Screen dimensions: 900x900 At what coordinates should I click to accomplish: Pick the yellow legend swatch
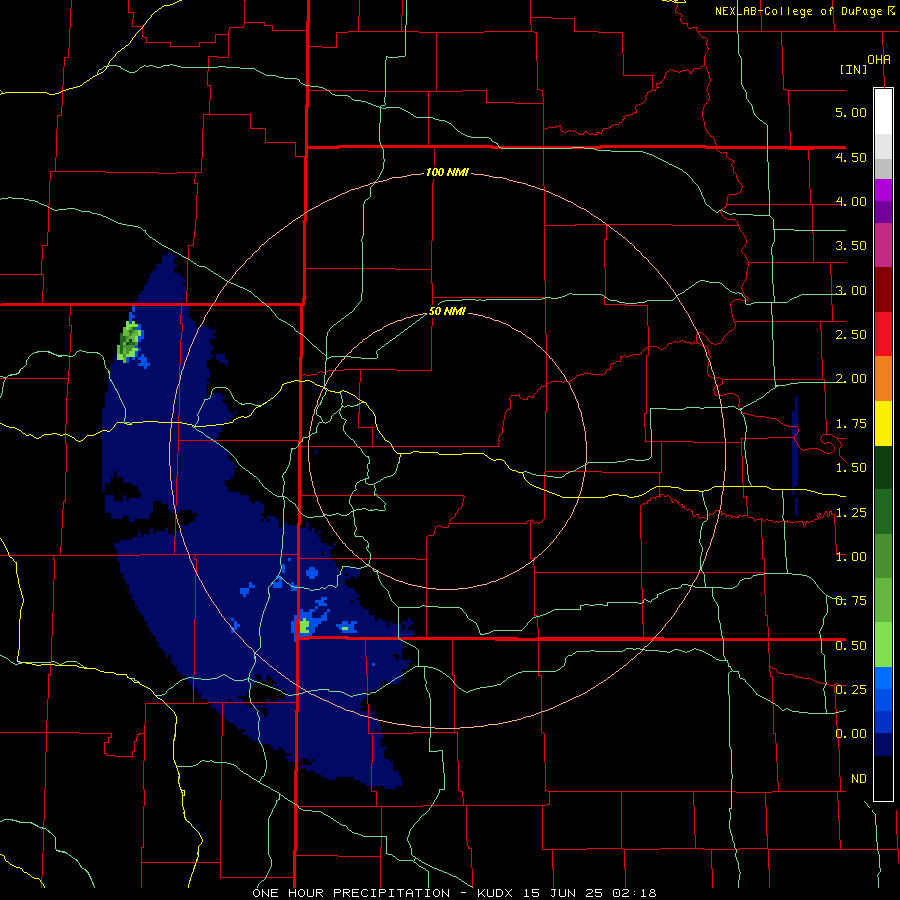click(883, 423)
